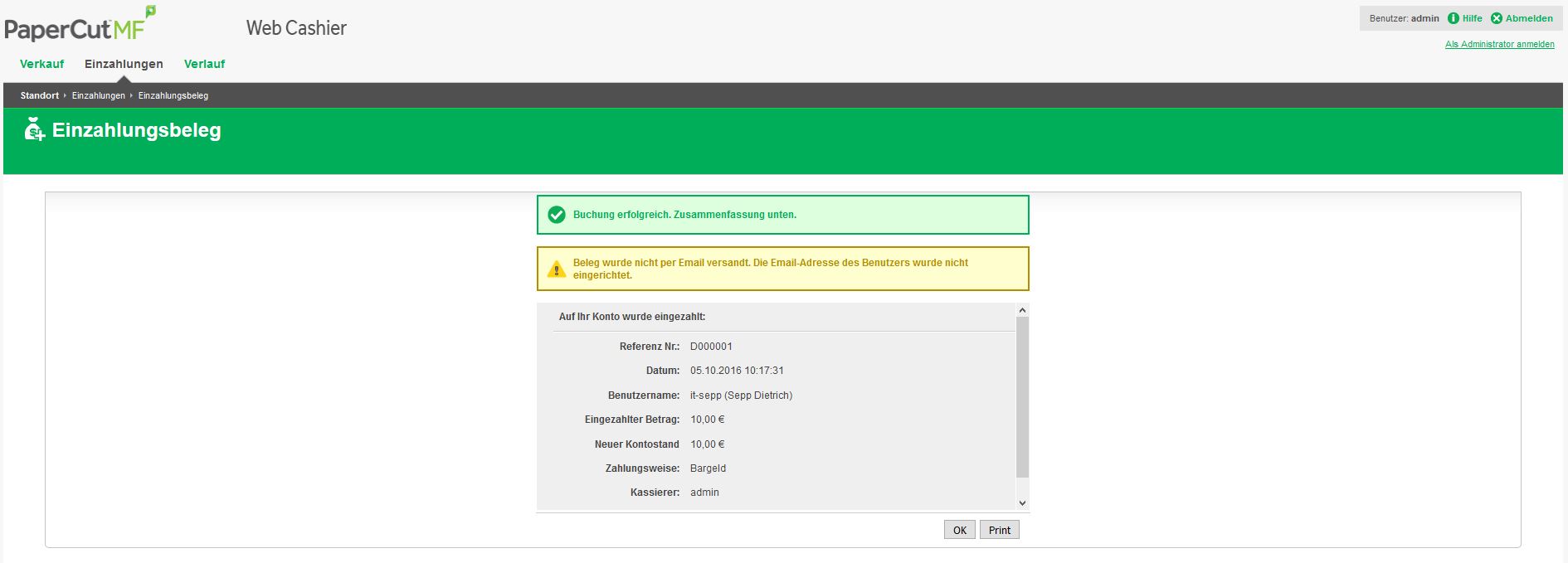Open the Verkauf tab

click(41, 64)
